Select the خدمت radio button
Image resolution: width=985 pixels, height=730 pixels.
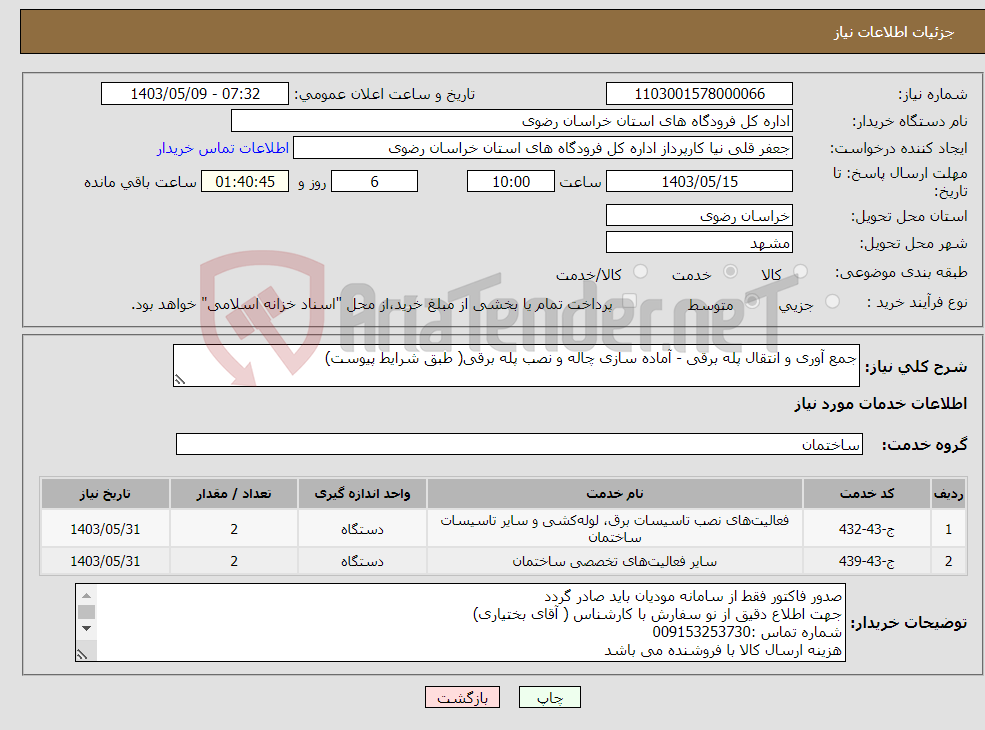(730, 272)
